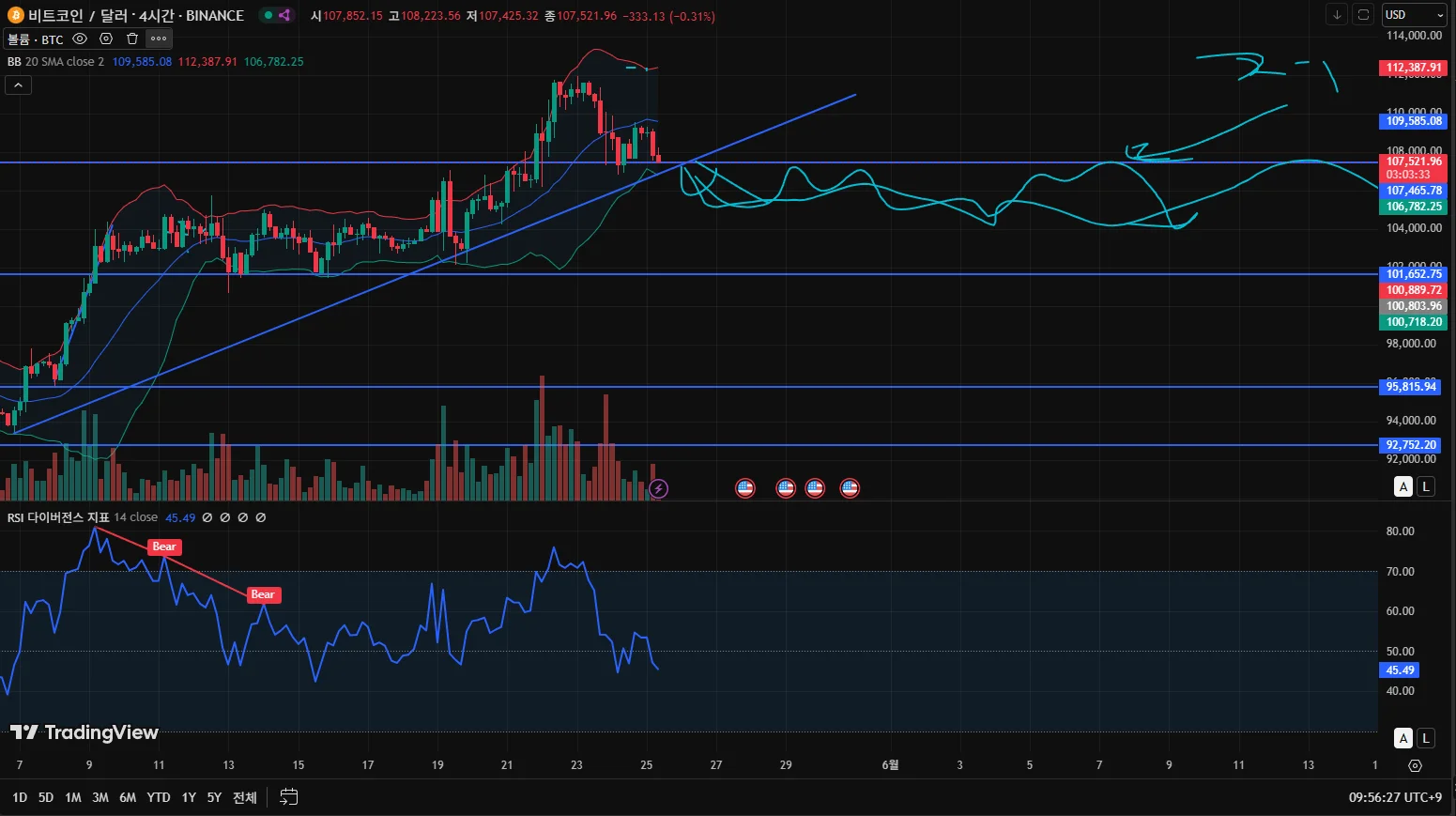Viewport: 1456px width, 816px height.
Task: Toggle log scale on price pane
Action: point(1426,486)
